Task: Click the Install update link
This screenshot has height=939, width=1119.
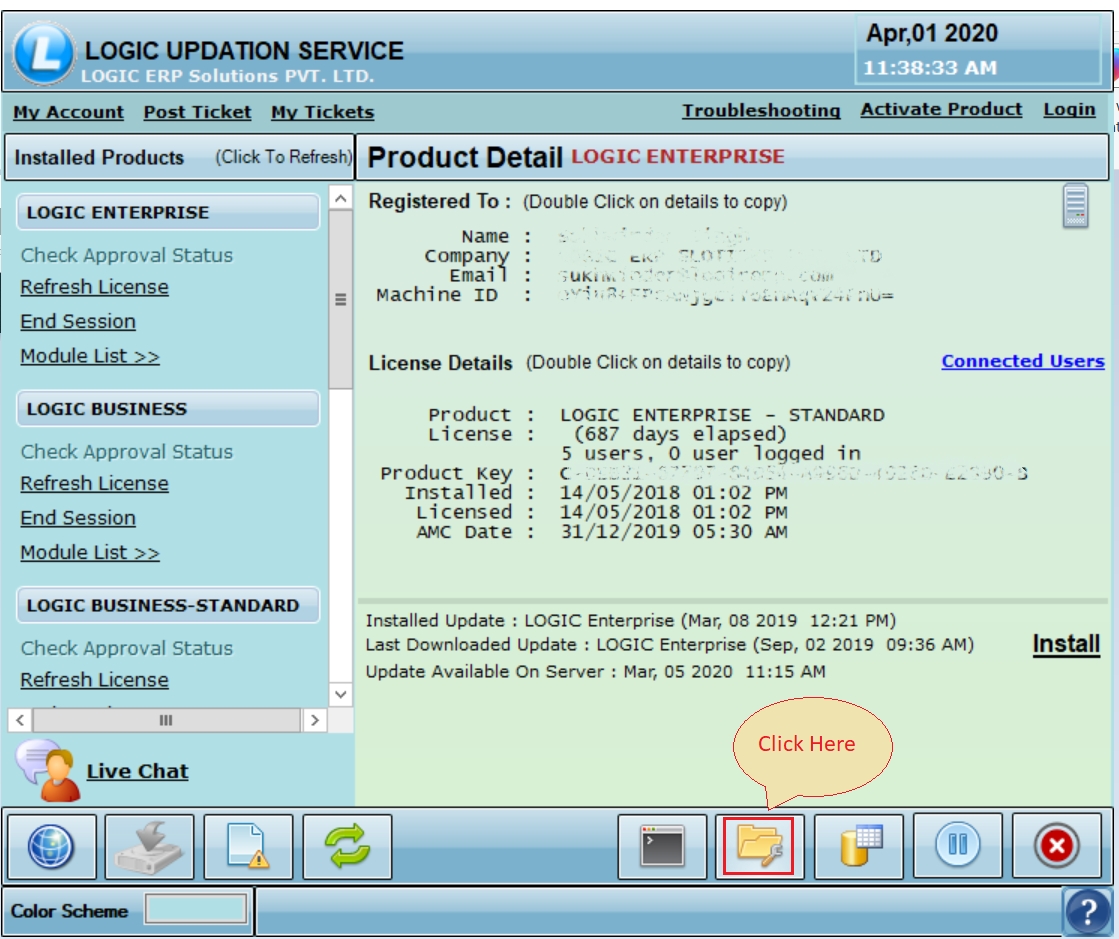Action: 1066,644
